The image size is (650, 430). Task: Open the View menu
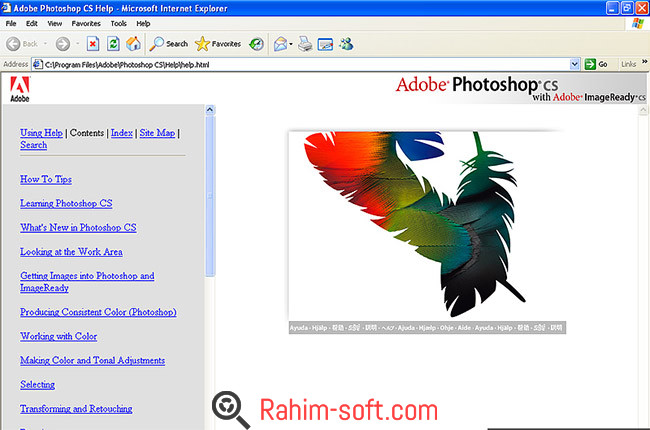pyautogui.click(x=55, y=24)
